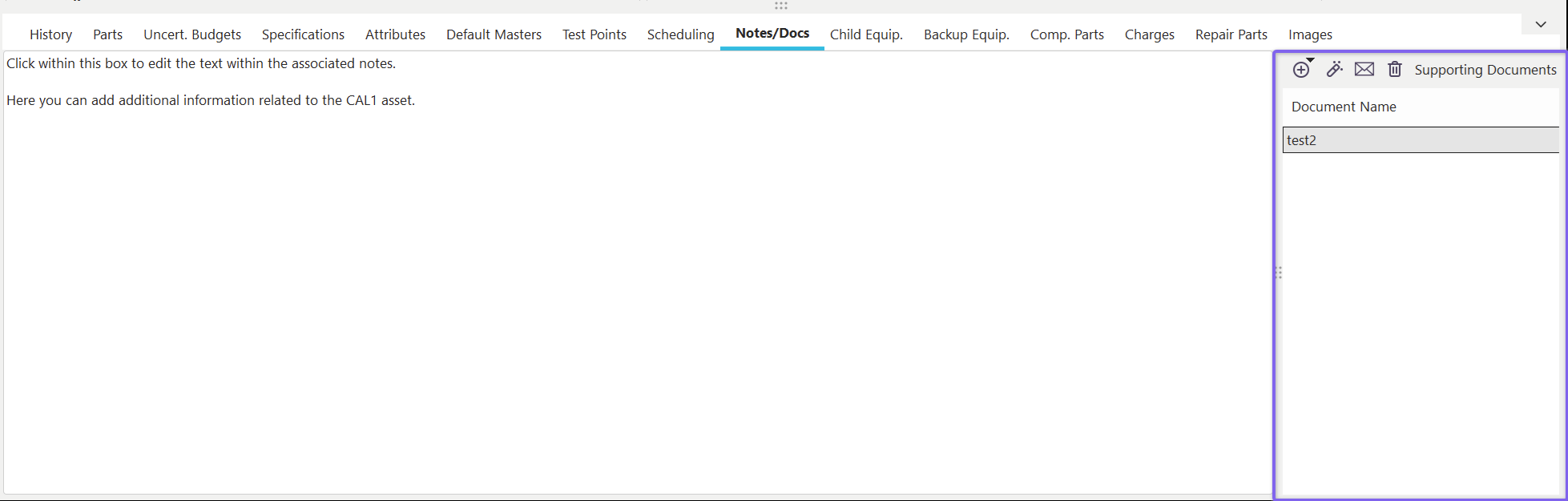The height and width of the screenshot is (501, 1568).
Task: Click the top horizontal panel grip dots
Action: point(781,6)
